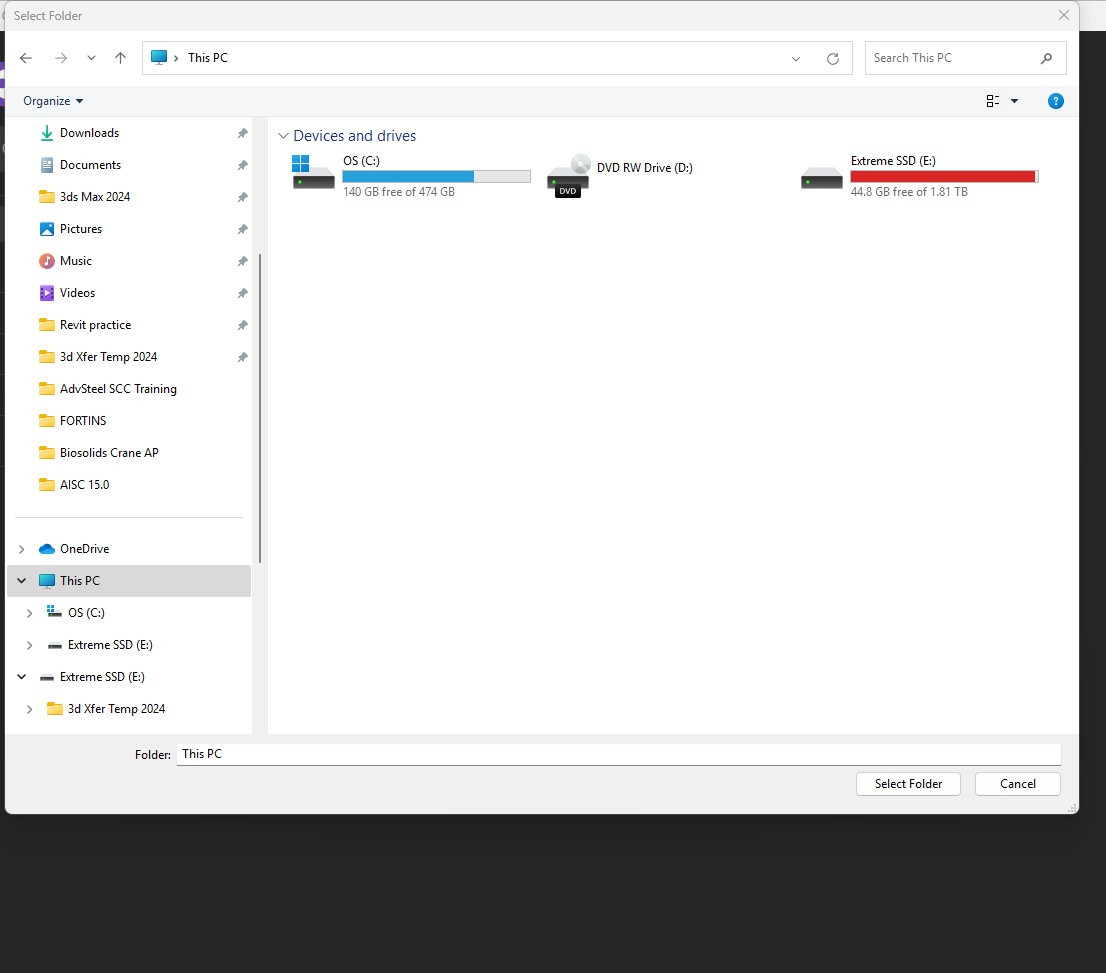Collapse the This PC tree node
The width and height of the screenshot is (1106, 973).
coord(22,581)
